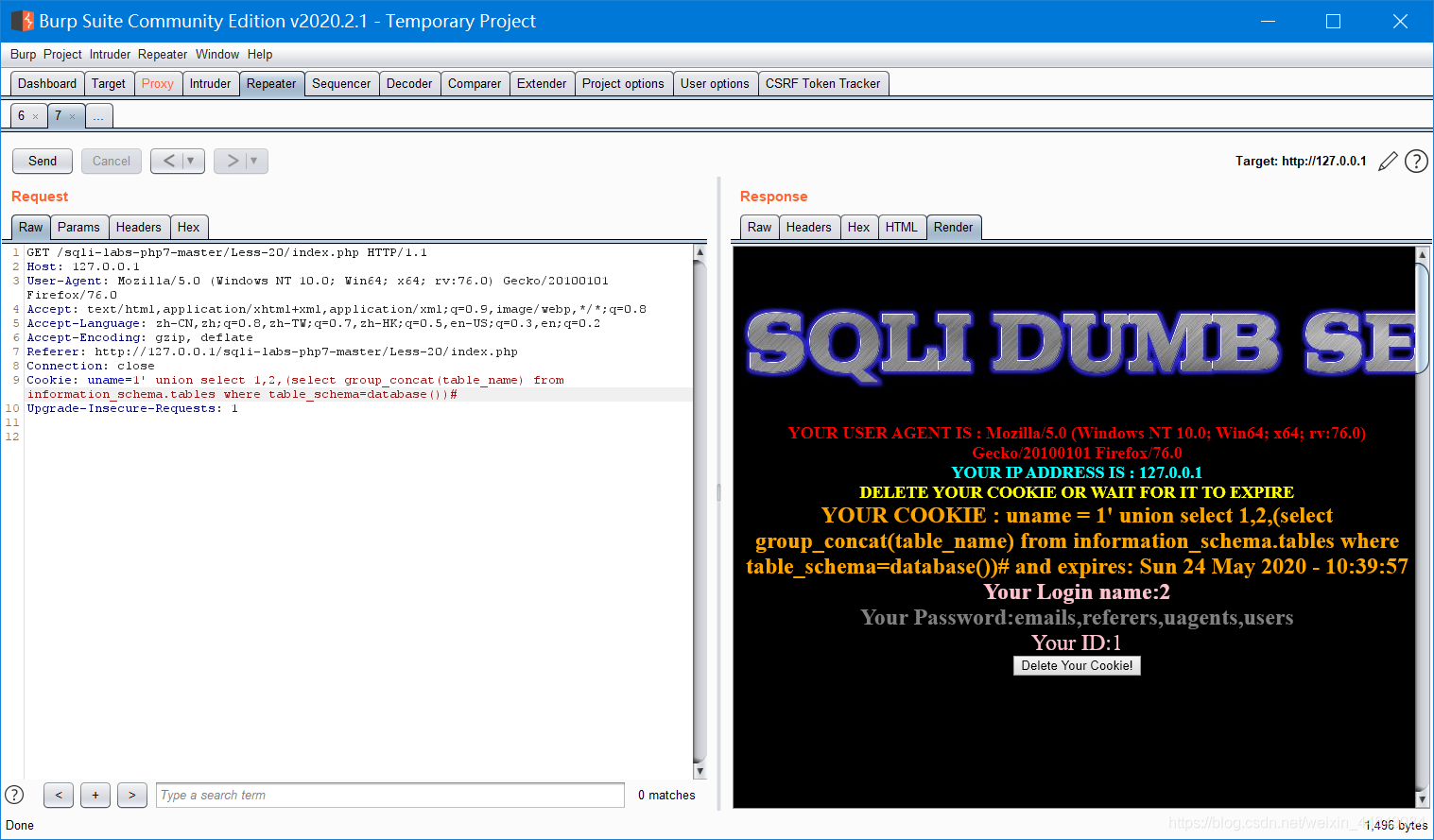Click the 'Your Password:emails,referers,uagents,users' text
1434x840 pixels.
[1077, 617]
